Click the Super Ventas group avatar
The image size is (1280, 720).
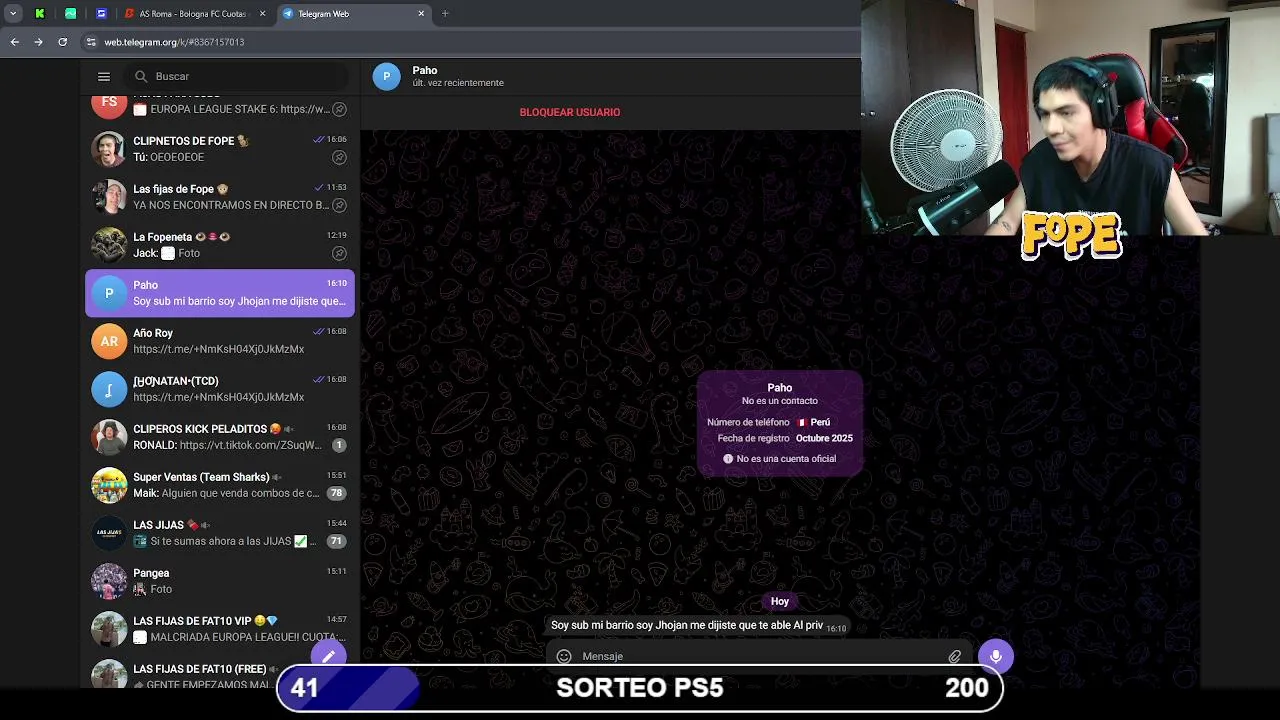click(x=109, y=485)
